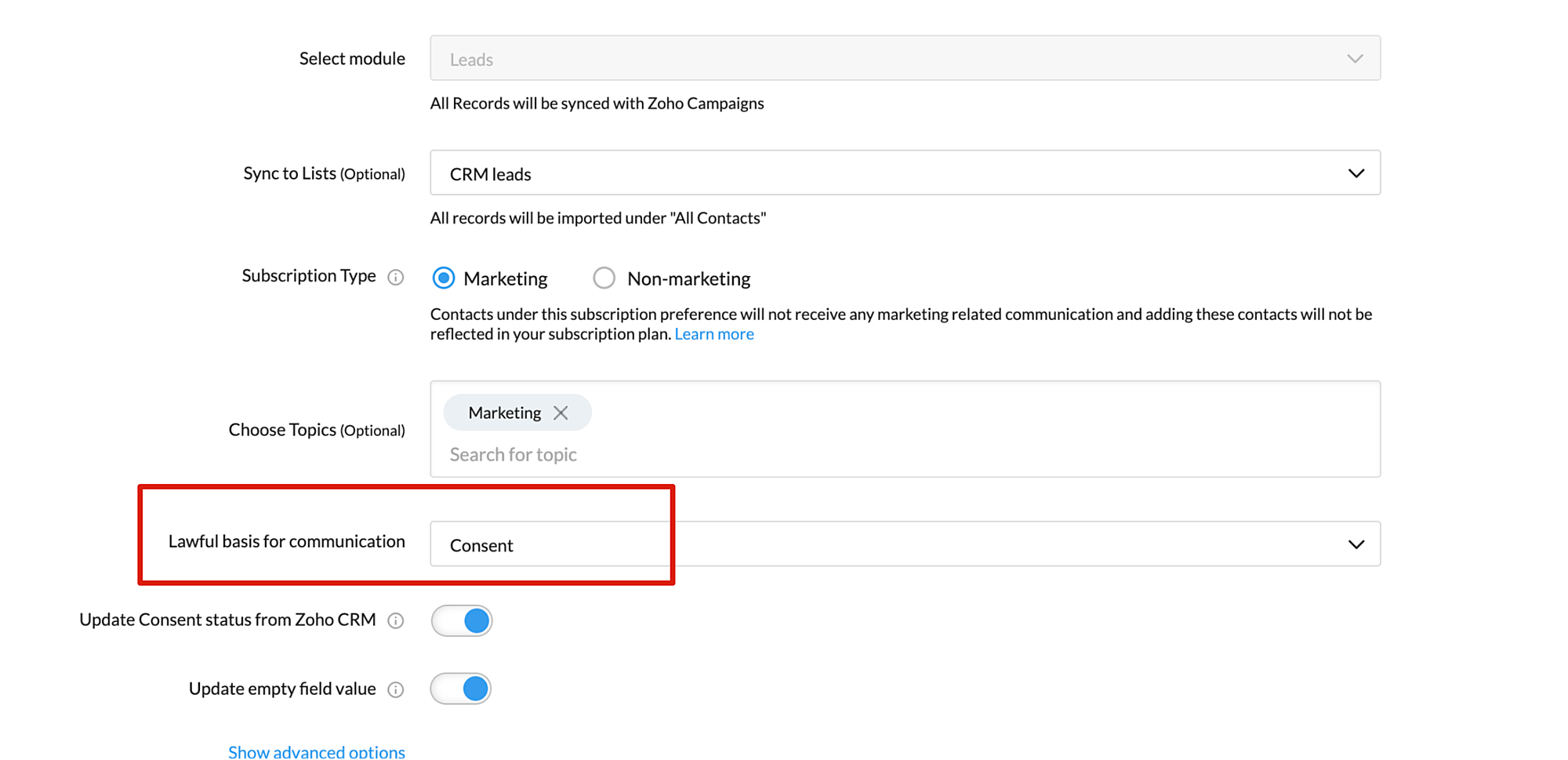Click the CRM leads selected value

click(x=491, y=174)
